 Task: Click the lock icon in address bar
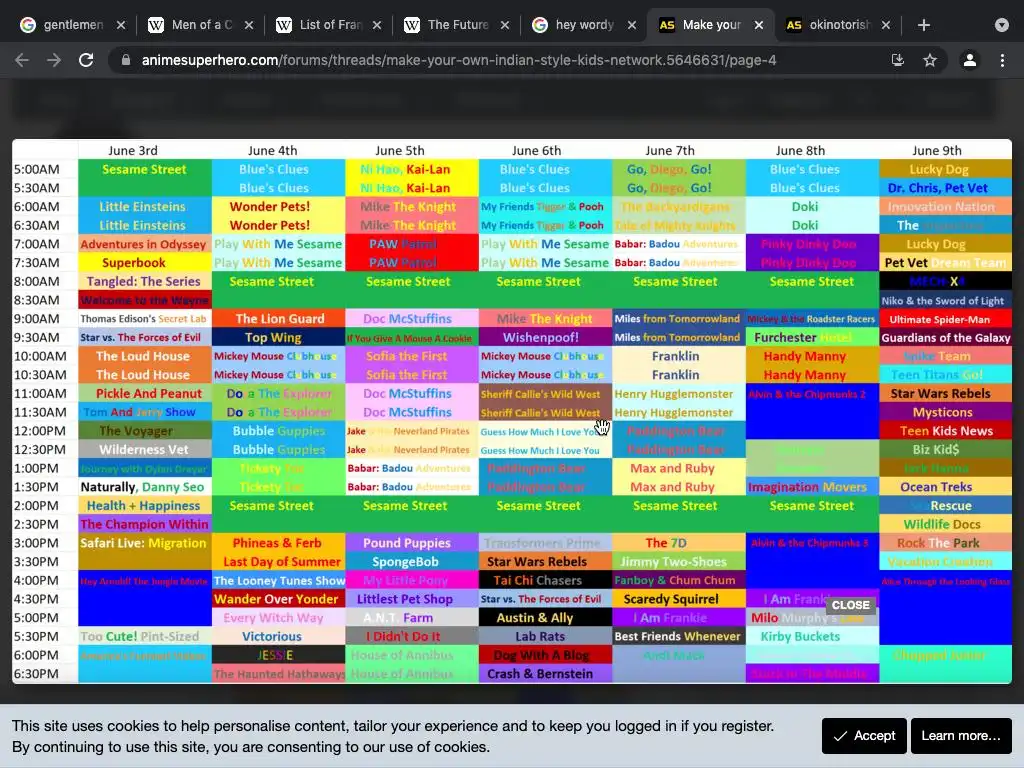[126, 60]
